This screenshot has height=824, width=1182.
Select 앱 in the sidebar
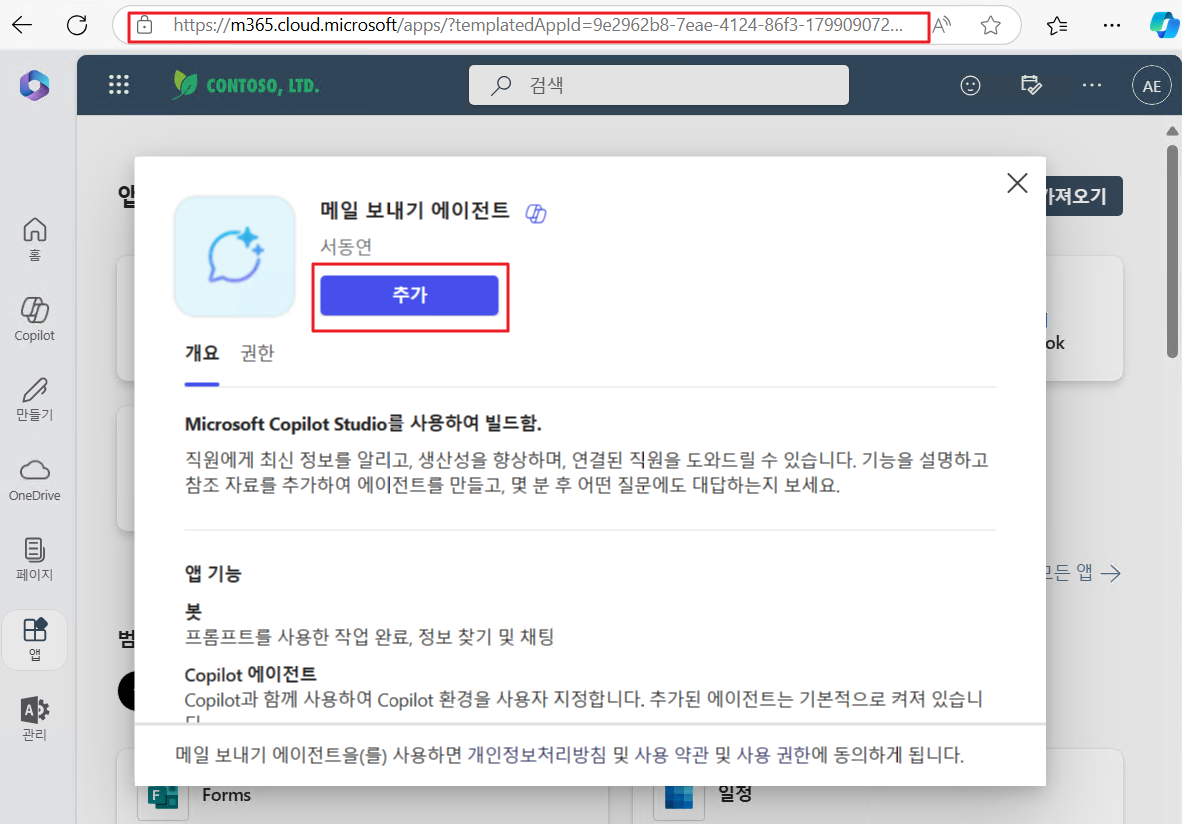click(35, 639)
